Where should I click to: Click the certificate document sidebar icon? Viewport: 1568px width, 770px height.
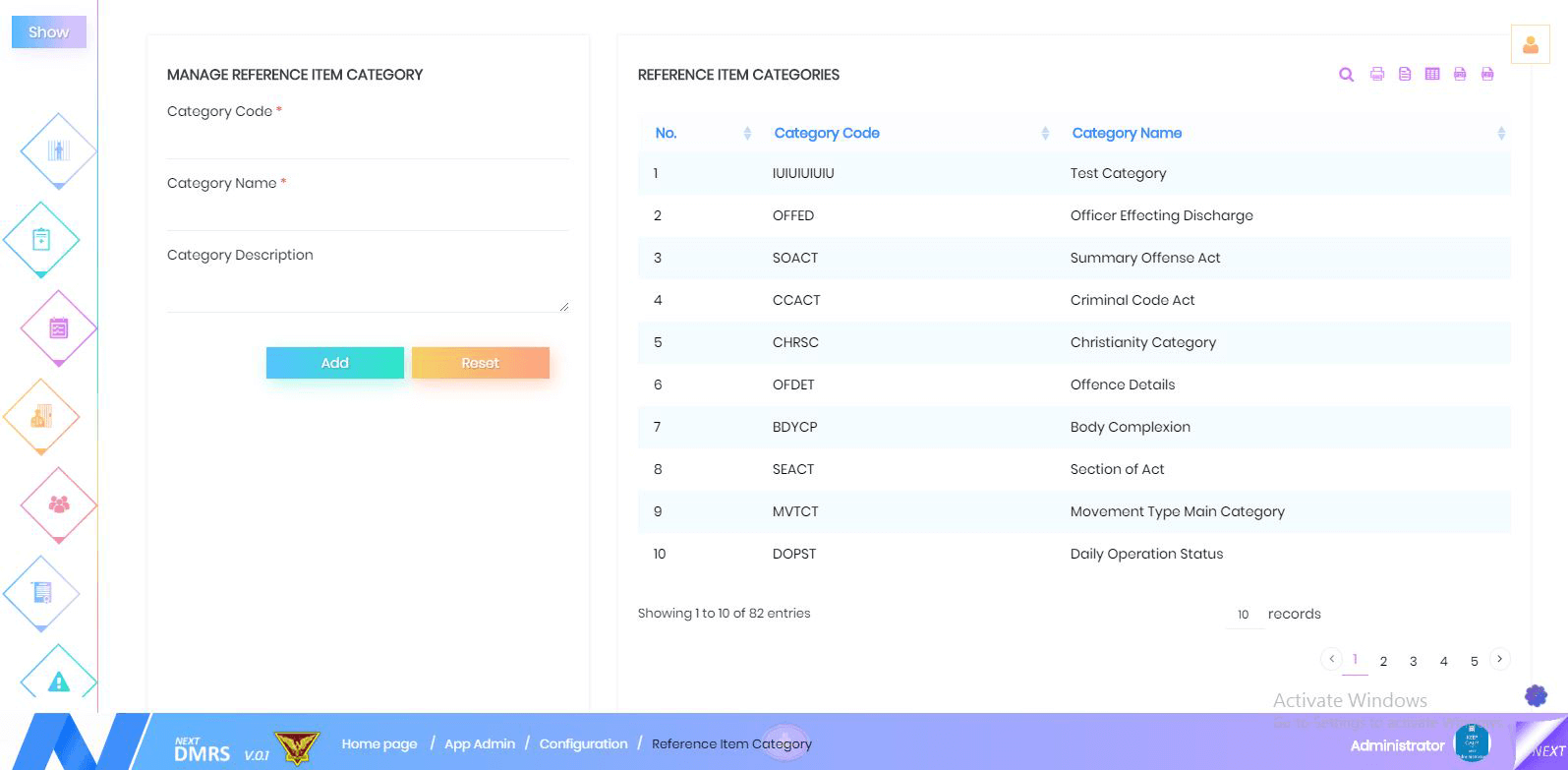click(x=41, y=593)
